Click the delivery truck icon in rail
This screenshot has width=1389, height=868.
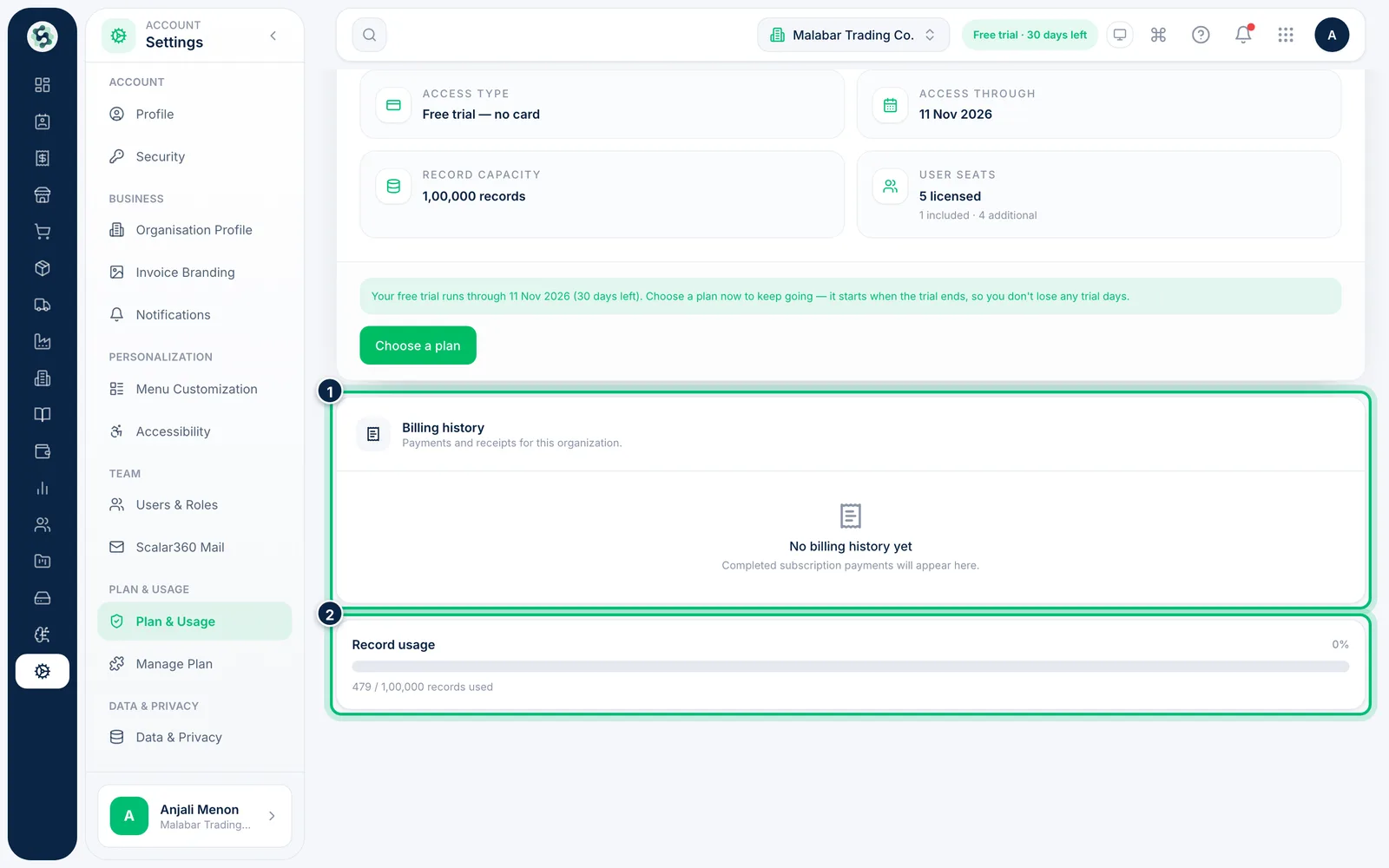click(42, 305)
